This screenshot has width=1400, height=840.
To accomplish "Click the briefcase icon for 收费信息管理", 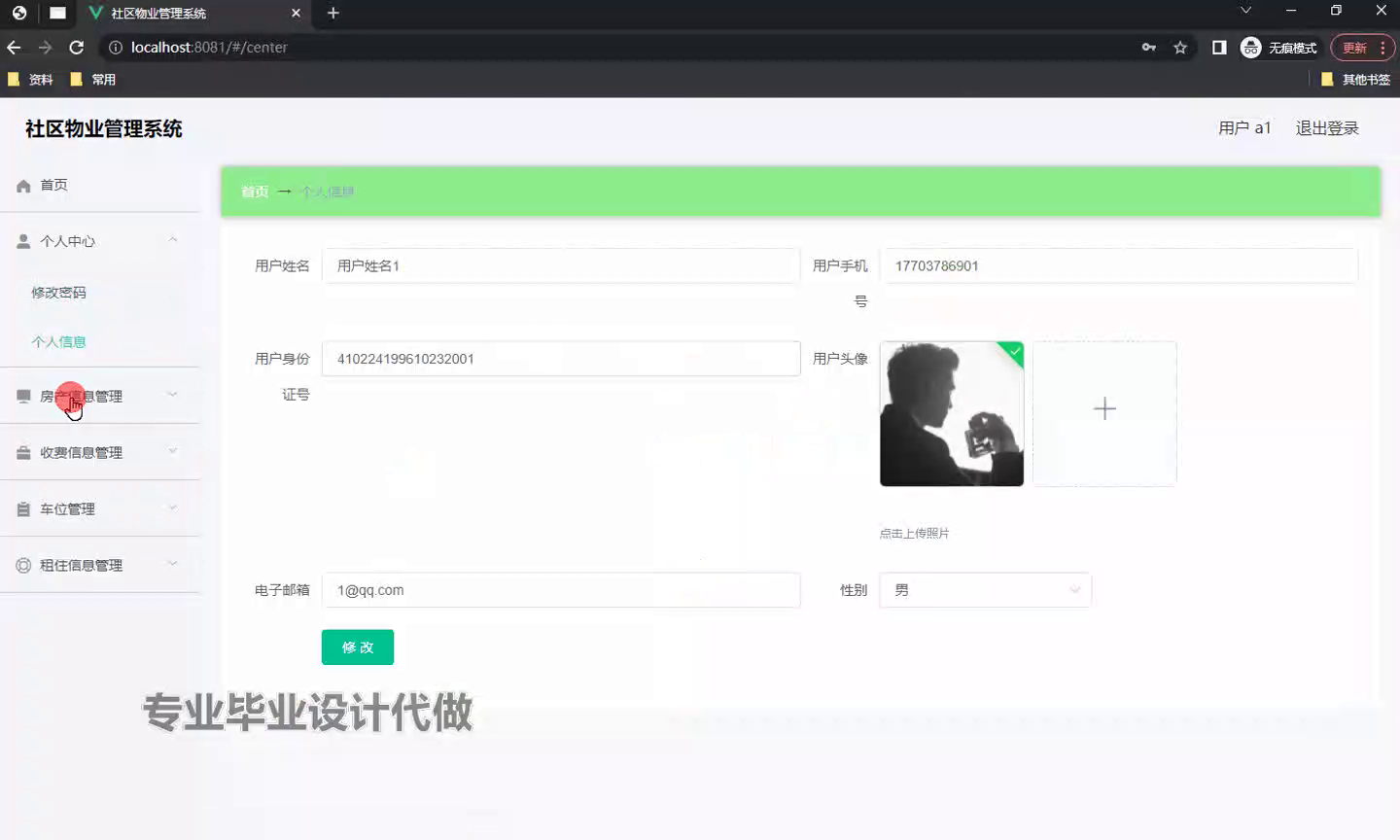I will click(x=23, y=453).
